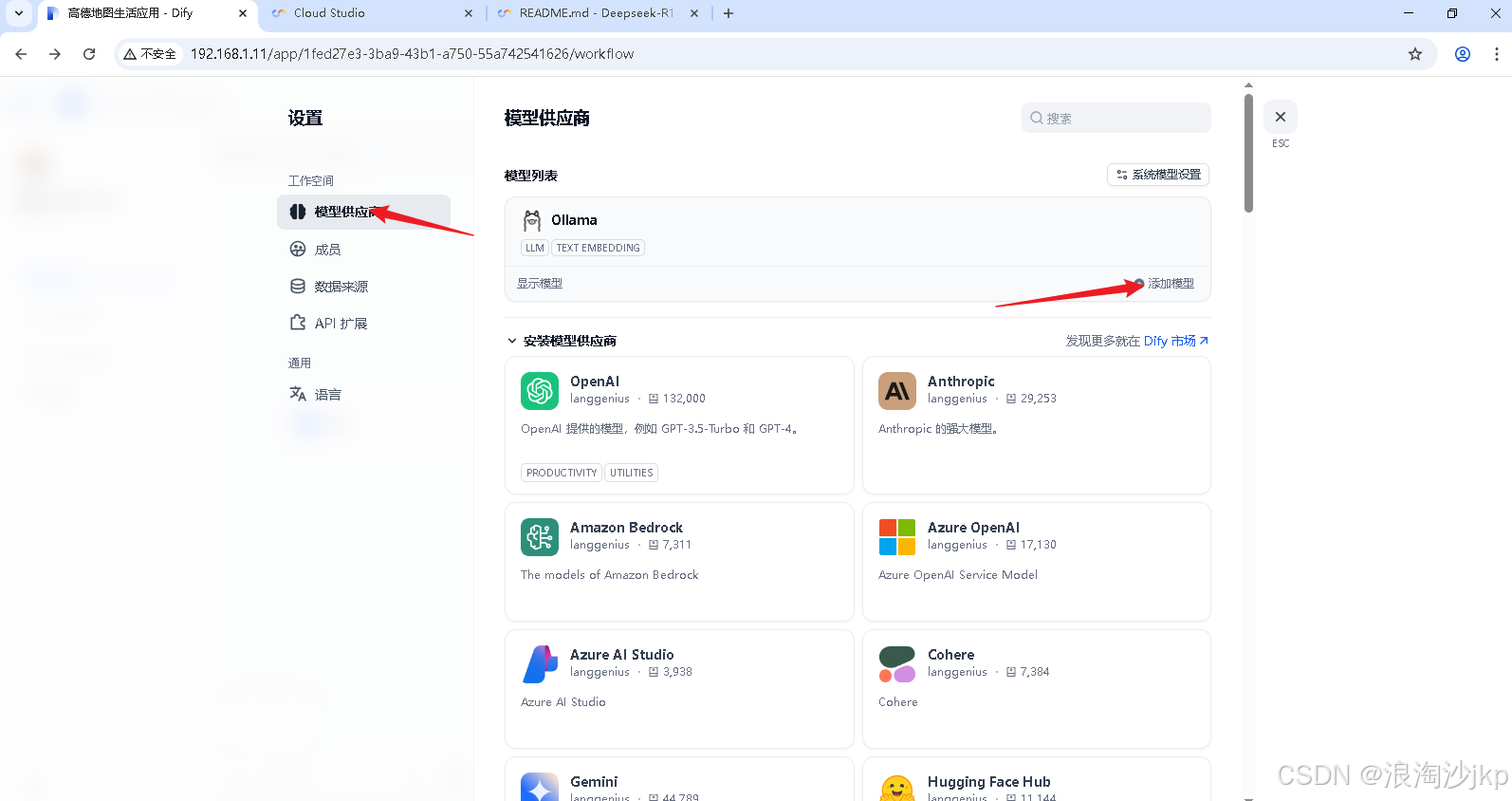The height and width of the screenshot is (801, 1512).
Task: Click the Cohere logo icon
Action: coord(897,664)
